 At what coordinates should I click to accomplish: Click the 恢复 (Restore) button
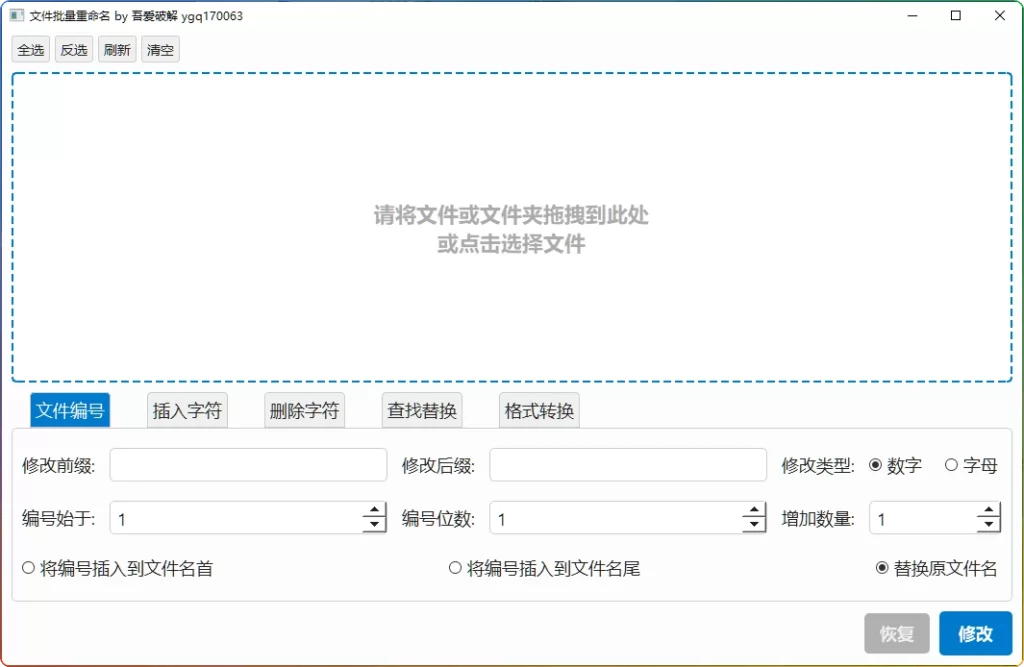click(x=897, y=633)
